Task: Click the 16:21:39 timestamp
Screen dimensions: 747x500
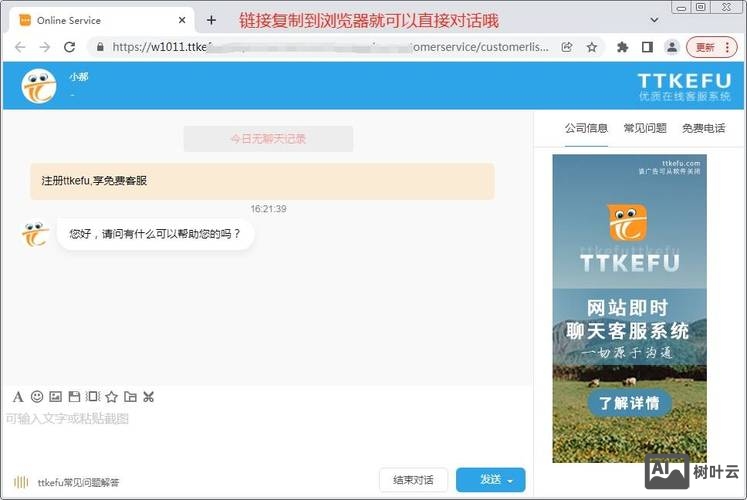Action: click(x=268, y=209)
